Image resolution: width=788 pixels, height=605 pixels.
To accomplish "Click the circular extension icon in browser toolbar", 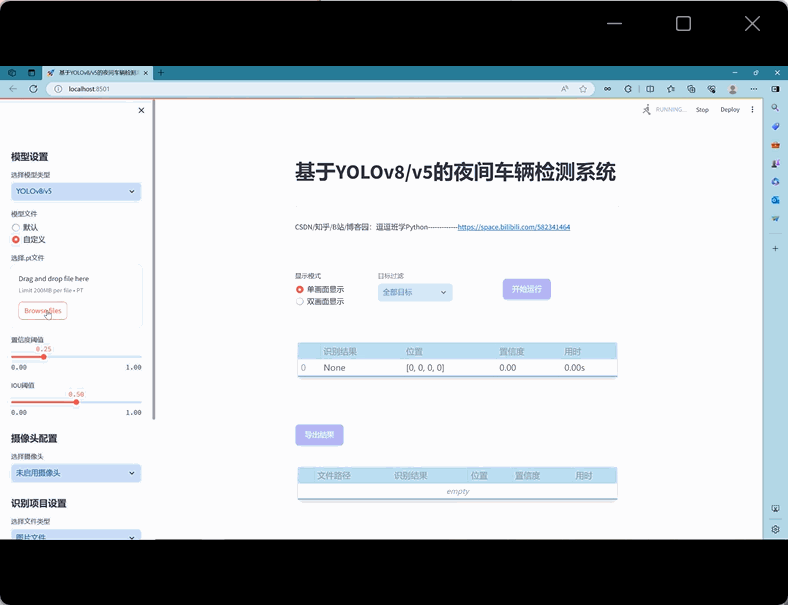I will 628,89.
